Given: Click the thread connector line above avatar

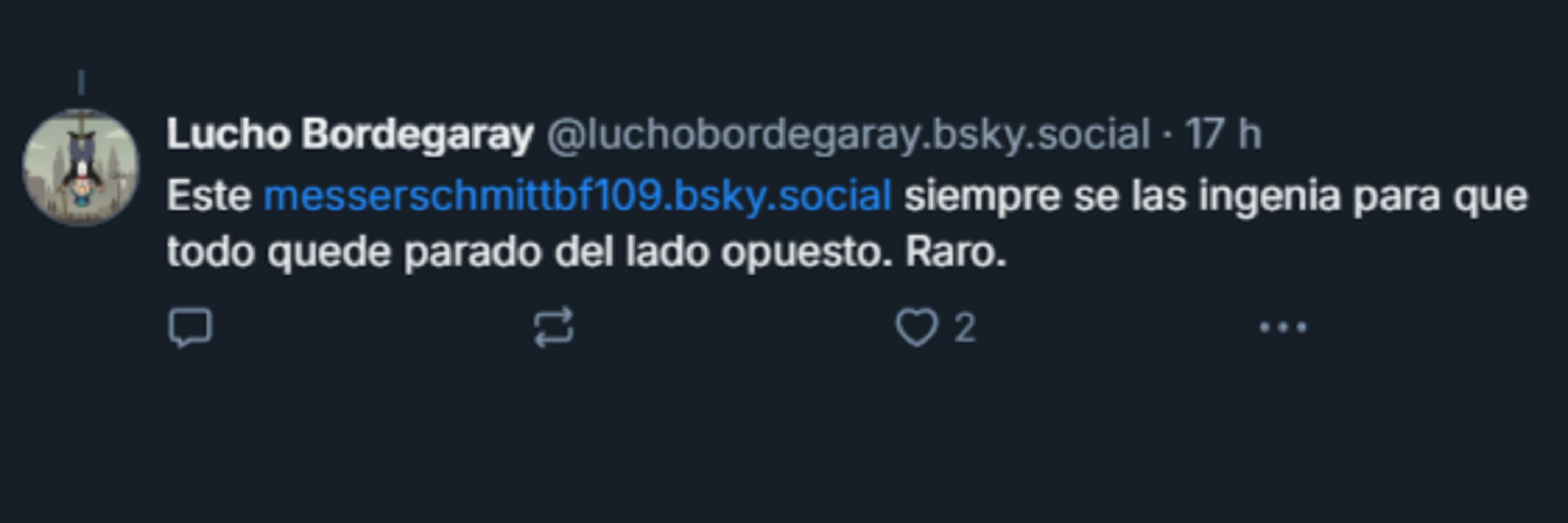Looking at the screenshot, I should (81, 83).
